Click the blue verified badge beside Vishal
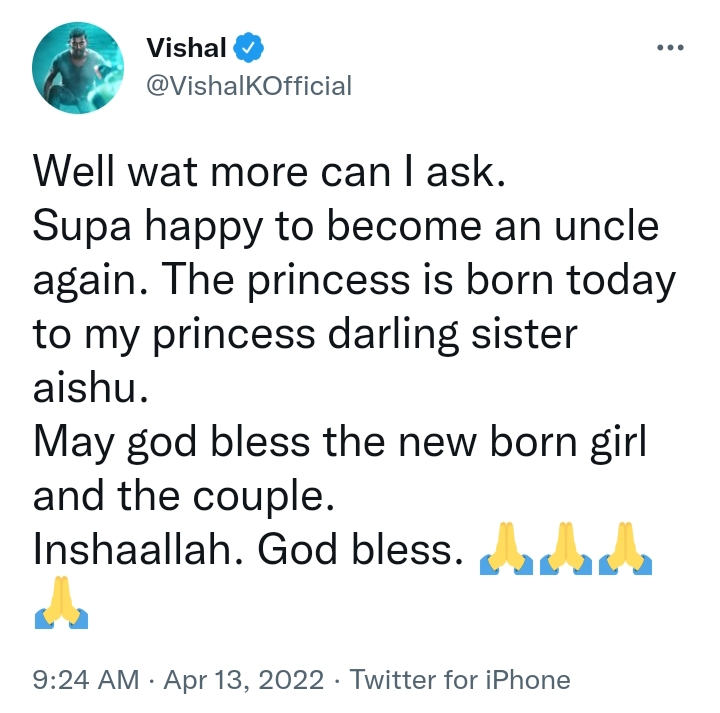The width and height of the screenshot is (720, 713). (248, 48)
